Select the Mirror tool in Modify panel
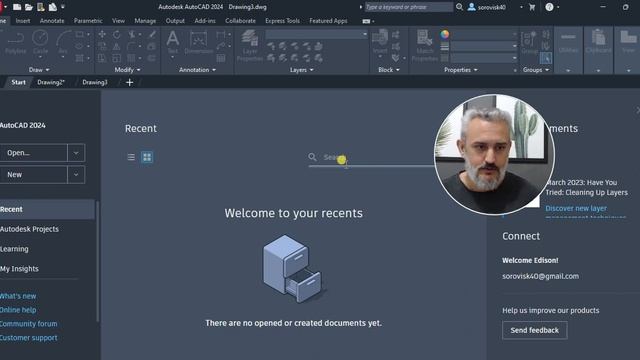 coord(117,47)
